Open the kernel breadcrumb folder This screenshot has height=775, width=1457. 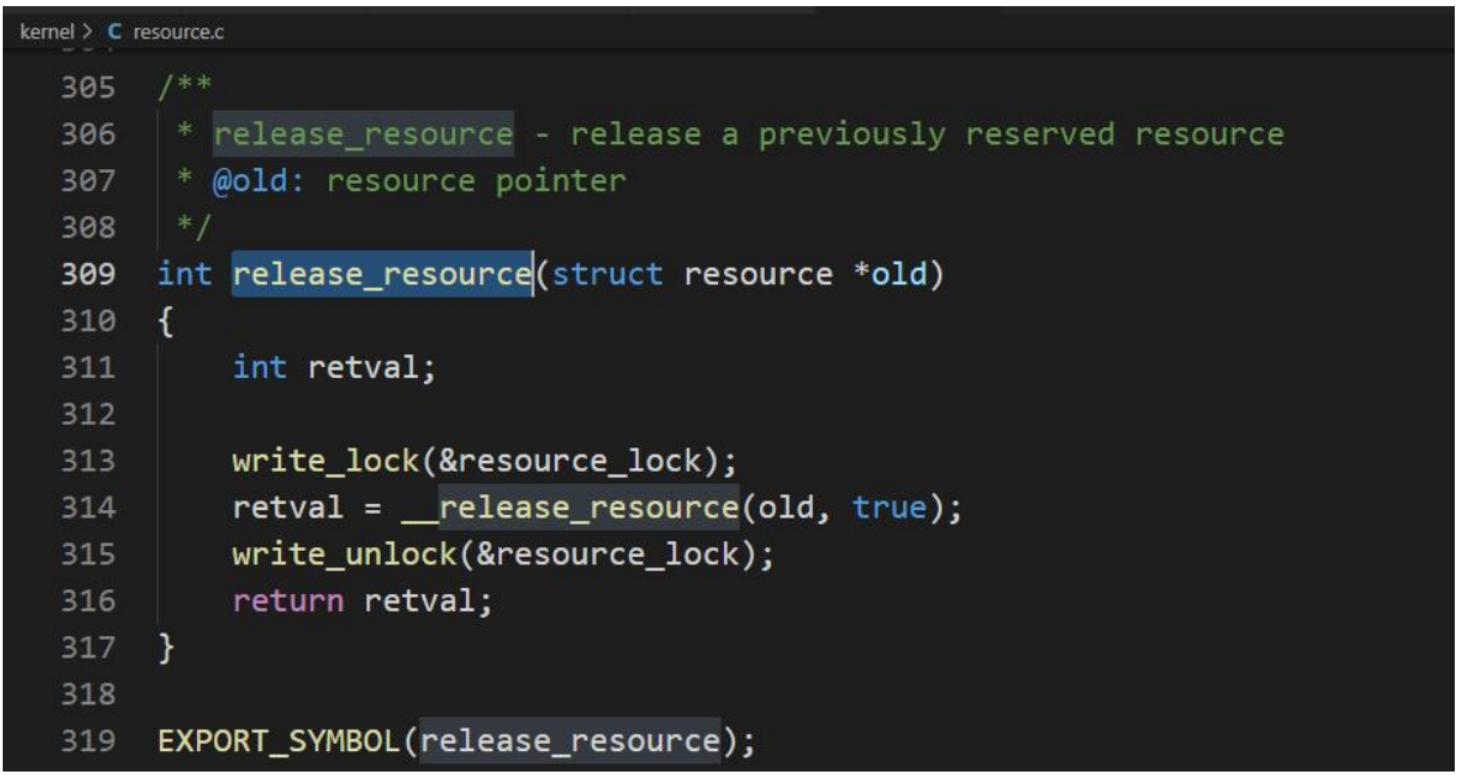pos(46,32)
